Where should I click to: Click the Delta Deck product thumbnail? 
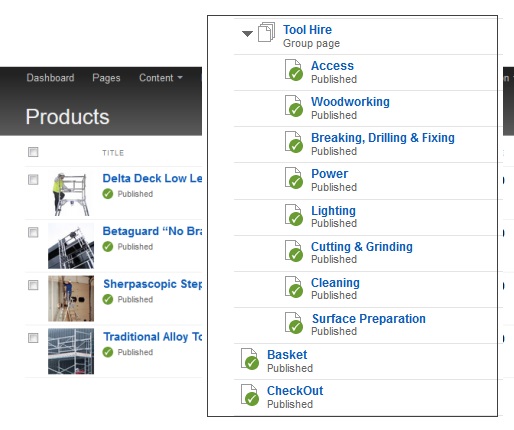pos(71,193)
